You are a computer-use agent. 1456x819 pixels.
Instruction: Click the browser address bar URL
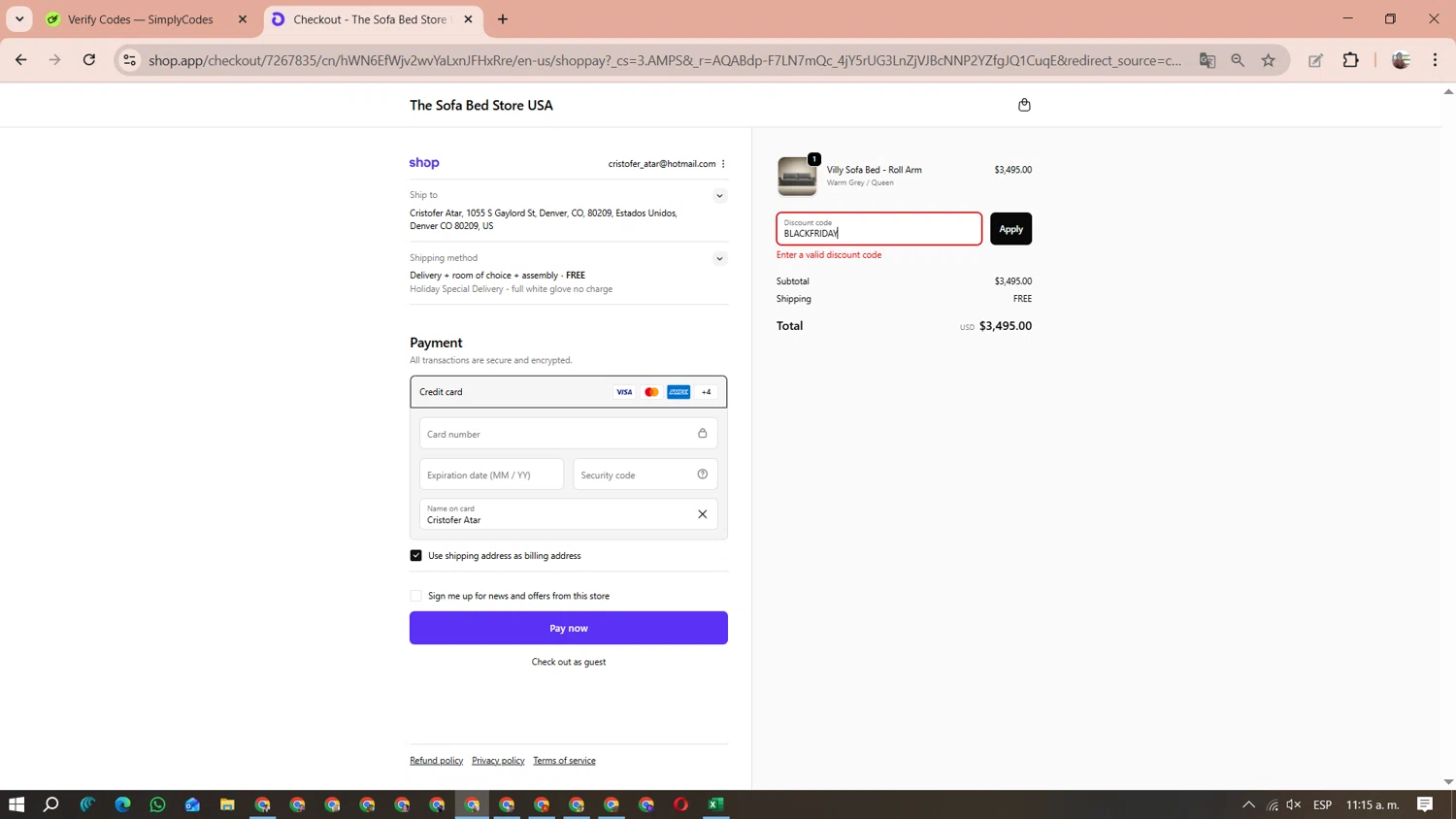click(665, 60)
